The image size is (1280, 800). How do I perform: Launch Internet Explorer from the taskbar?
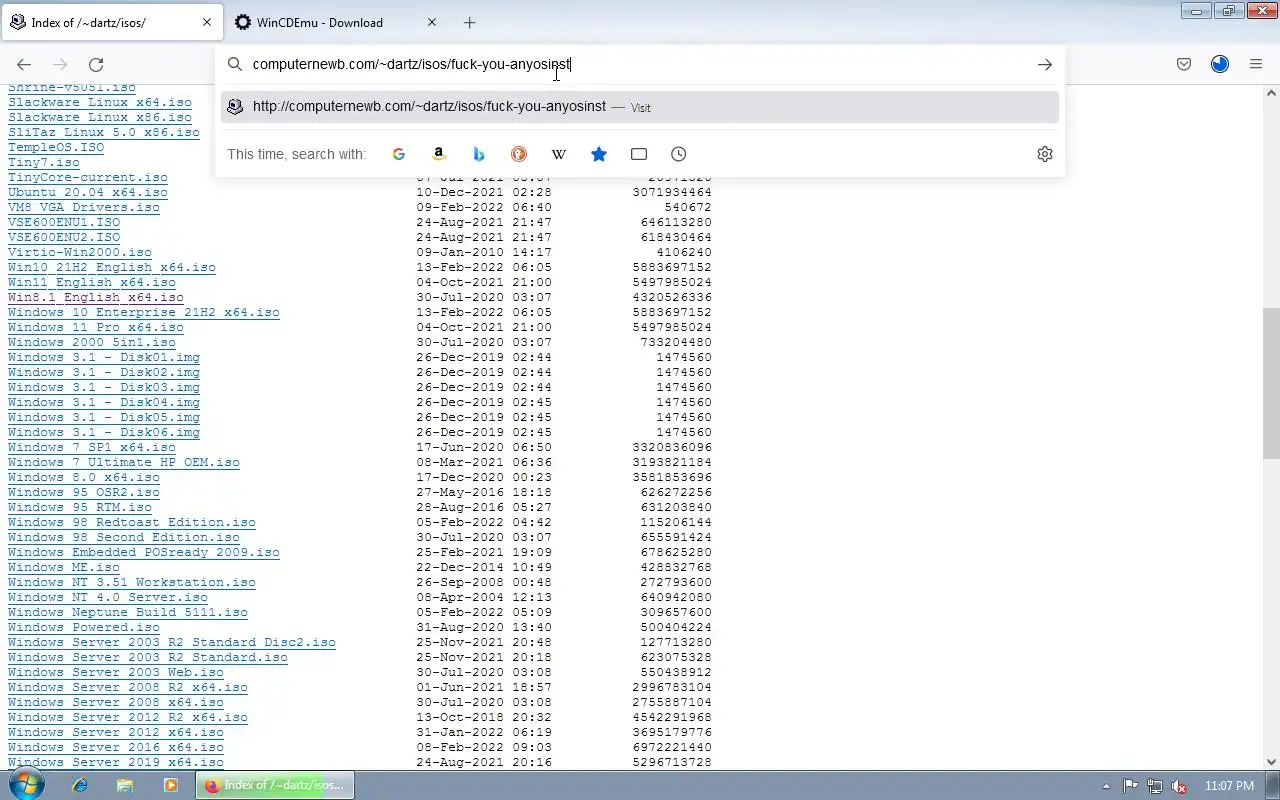80,785
